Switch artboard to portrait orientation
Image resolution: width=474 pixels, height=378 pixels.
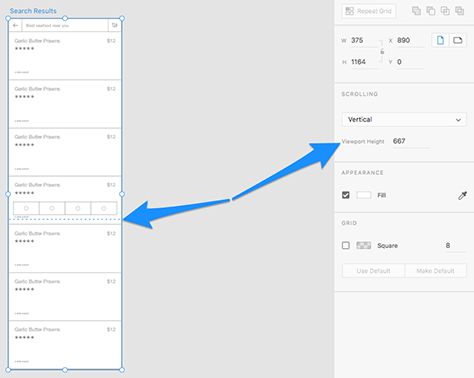440,41
